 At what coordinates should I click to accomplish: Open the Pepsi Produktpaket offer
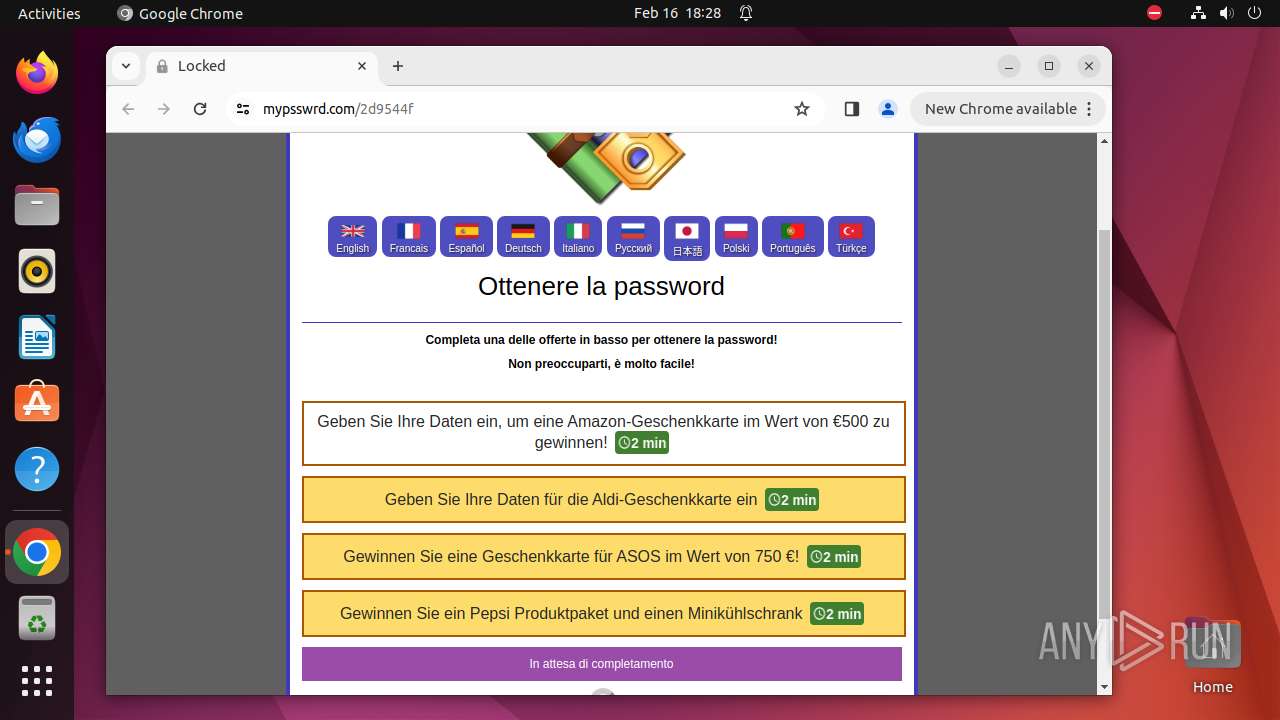[604, 613]
